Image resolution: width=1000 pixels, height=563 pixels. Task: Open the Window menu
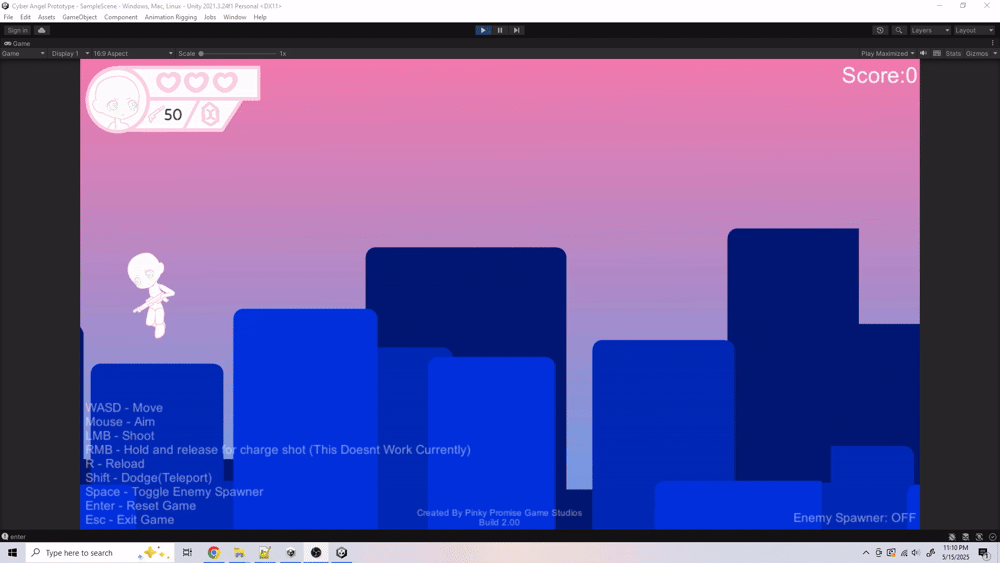(235, 17)
